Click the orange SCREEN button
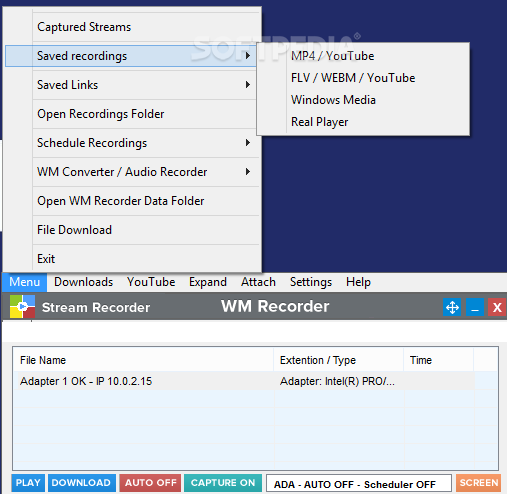This screenshot has height=494, width=507. pyautogui.click(x=479, y=483)
